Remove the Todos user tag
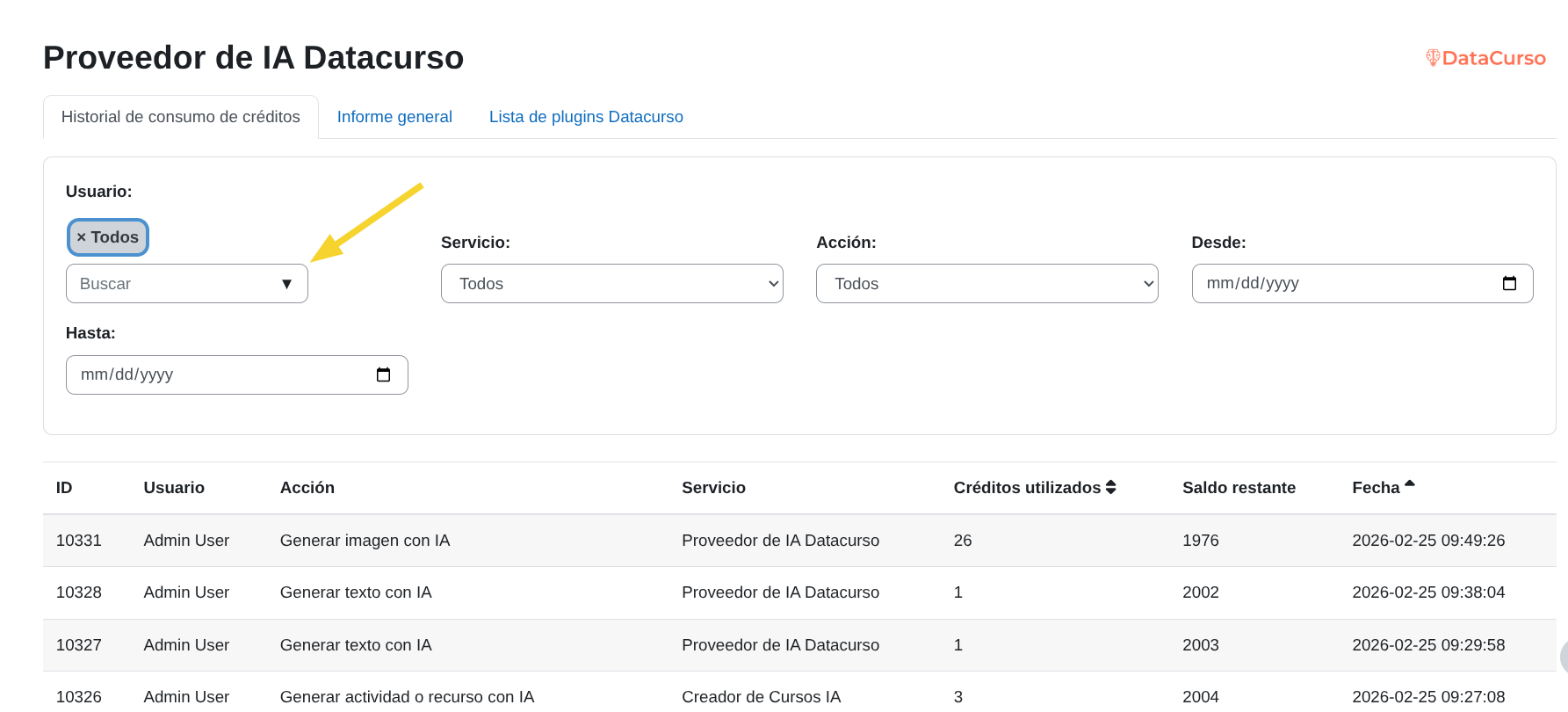The image size is (1568, 712). click(82, 237)
